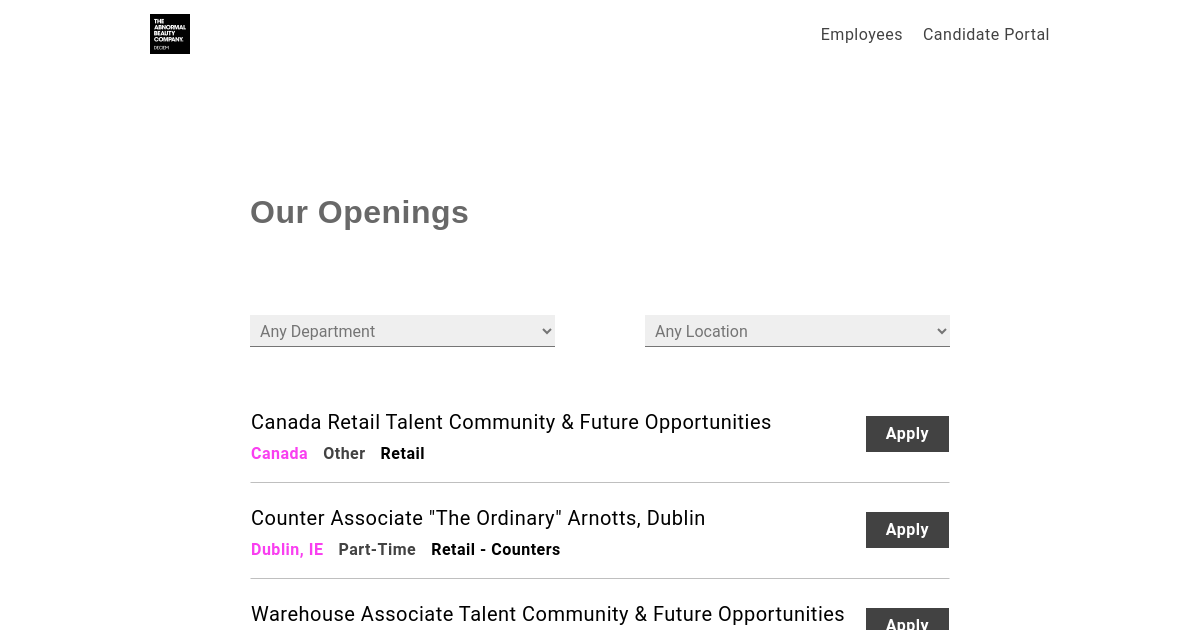1200x630 pixels.
Task: Open the Counter Associate Arnotts, Dublin job title
Action: (x=478, y=518)
